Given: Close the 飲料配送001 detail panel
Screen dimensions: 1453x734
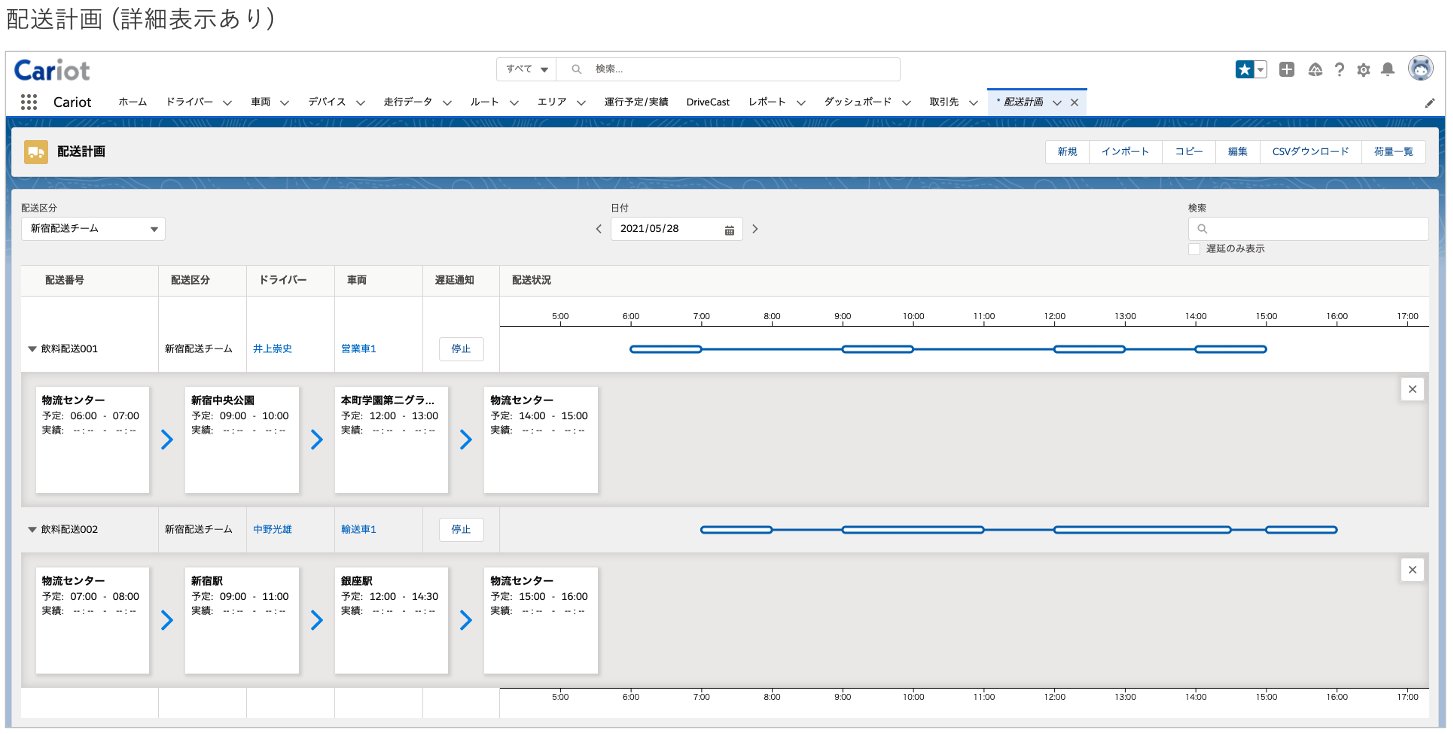Looking at the screenshot, I should point(1412,390).
